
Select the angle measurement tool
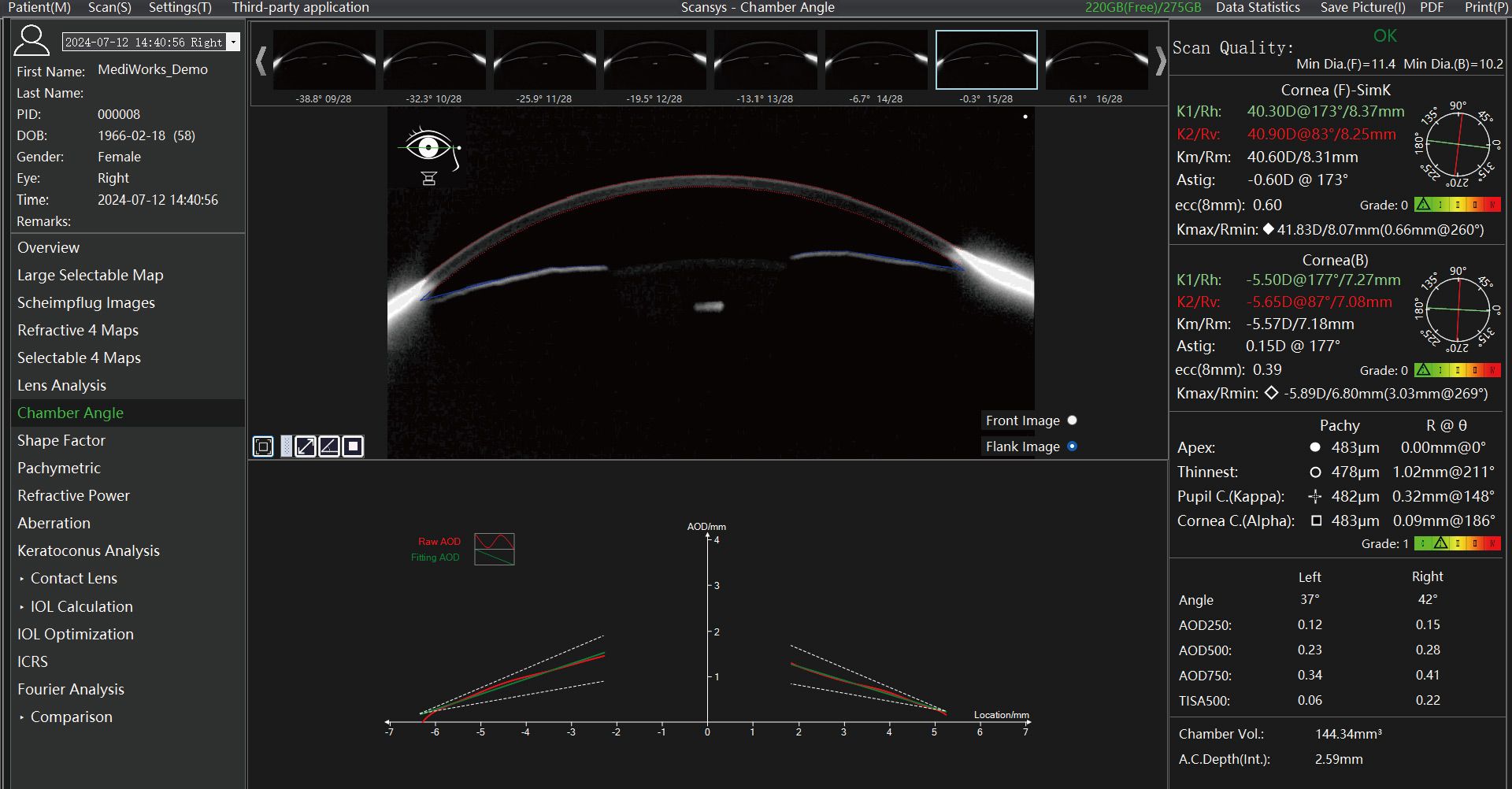click(329, 446)
